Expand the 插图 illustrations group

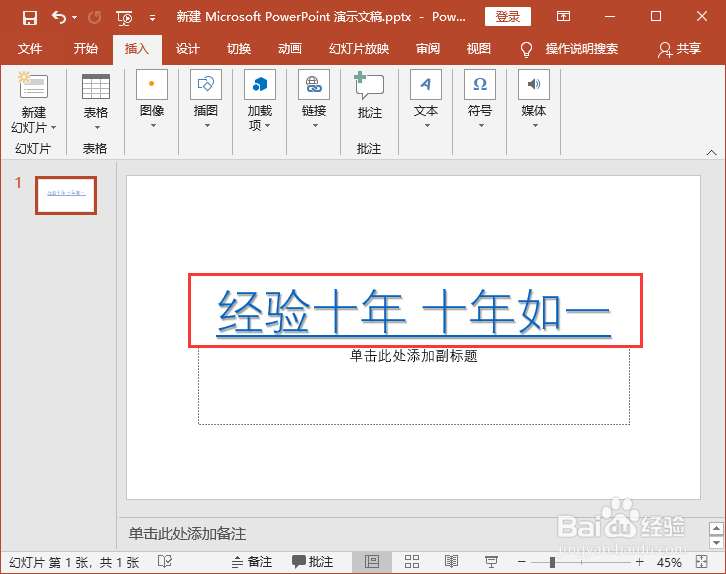pos(206,100)
